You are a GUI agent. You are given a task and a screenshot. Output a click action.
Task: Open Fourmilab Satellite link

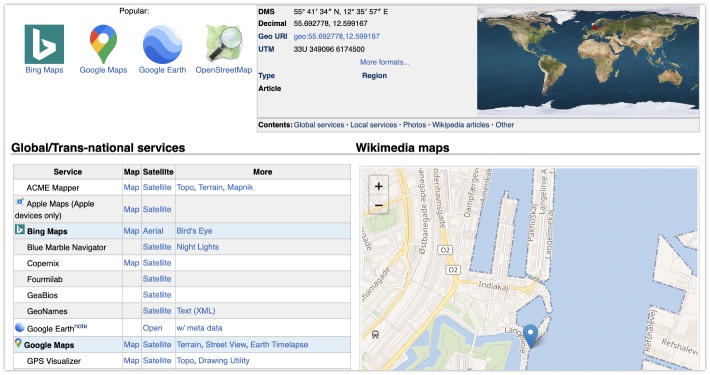pos(157,279)
